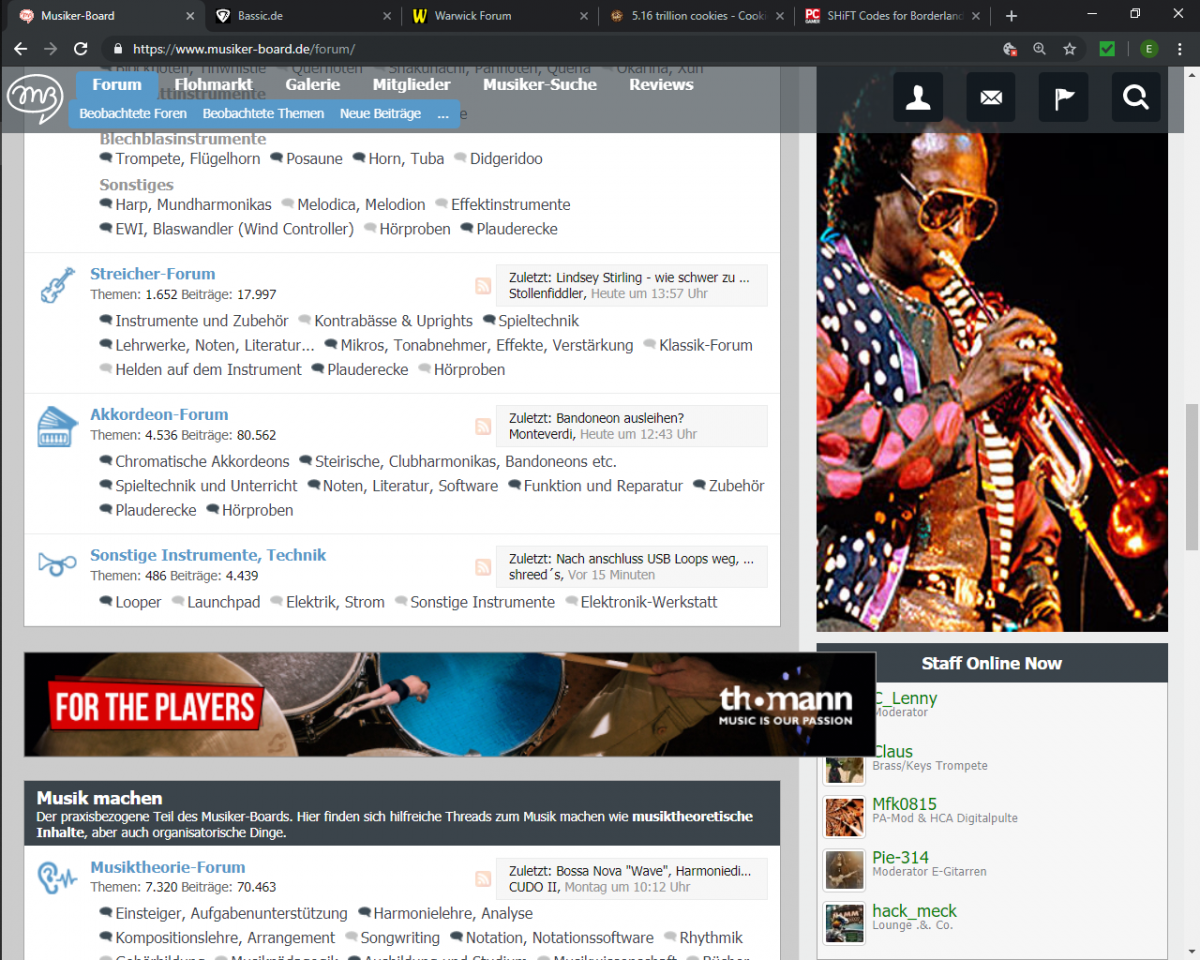Open Trompete, Flügelhorn subforum

coord(188,159)
